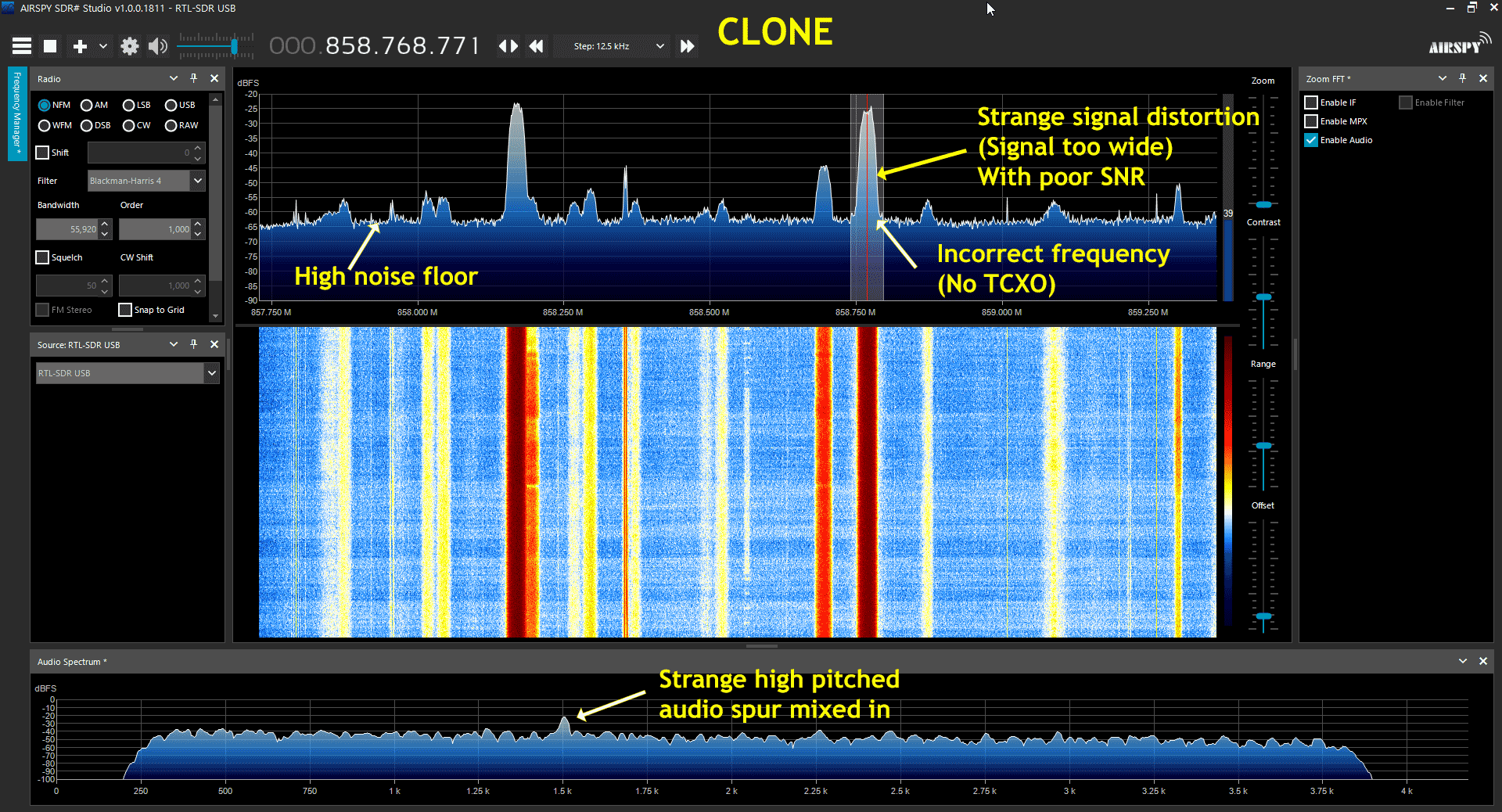Close the Audio Spectrum panel
The height and width of the screenshot is (812, 1502).
[x=1483, y=661]
